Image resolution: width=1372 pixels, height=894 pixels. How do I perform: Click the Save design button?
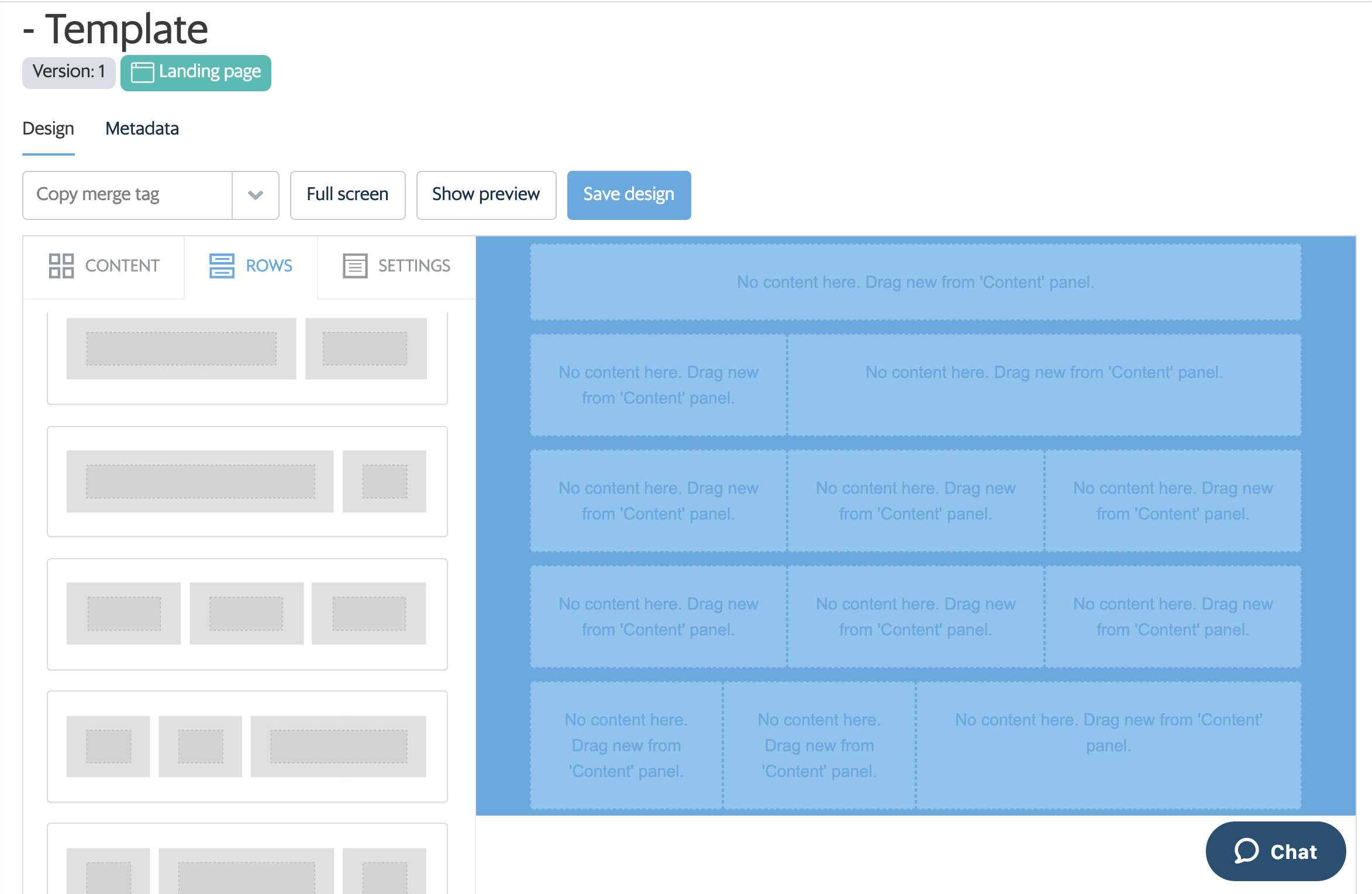[x=628, y=195]
